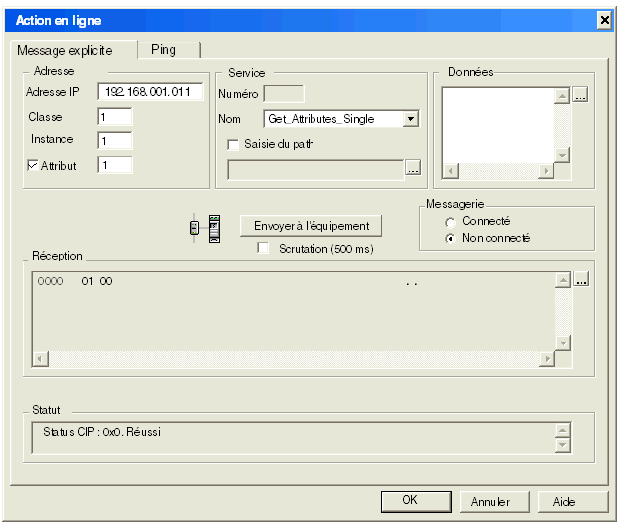The height and width of the screenshot is (522, 625).
Task: Click Données scroll up arrow
Action: click(x=562, y=96)
